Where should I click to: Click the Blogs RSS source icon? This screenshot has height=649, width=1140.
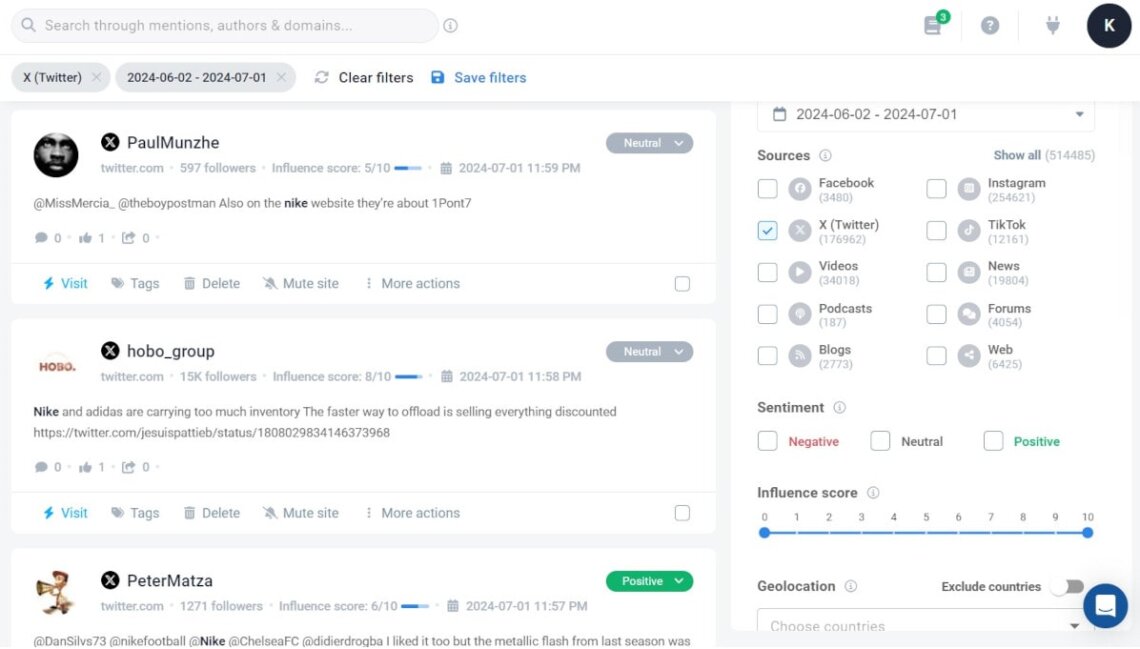coord(800,355)
